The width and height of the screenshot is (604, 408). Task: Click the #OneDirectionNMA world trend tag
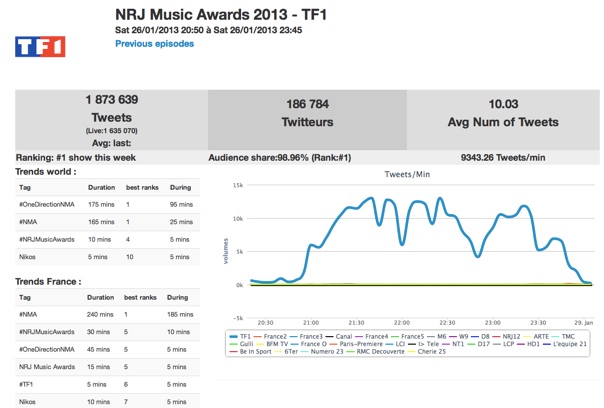(x=47, y=204)
